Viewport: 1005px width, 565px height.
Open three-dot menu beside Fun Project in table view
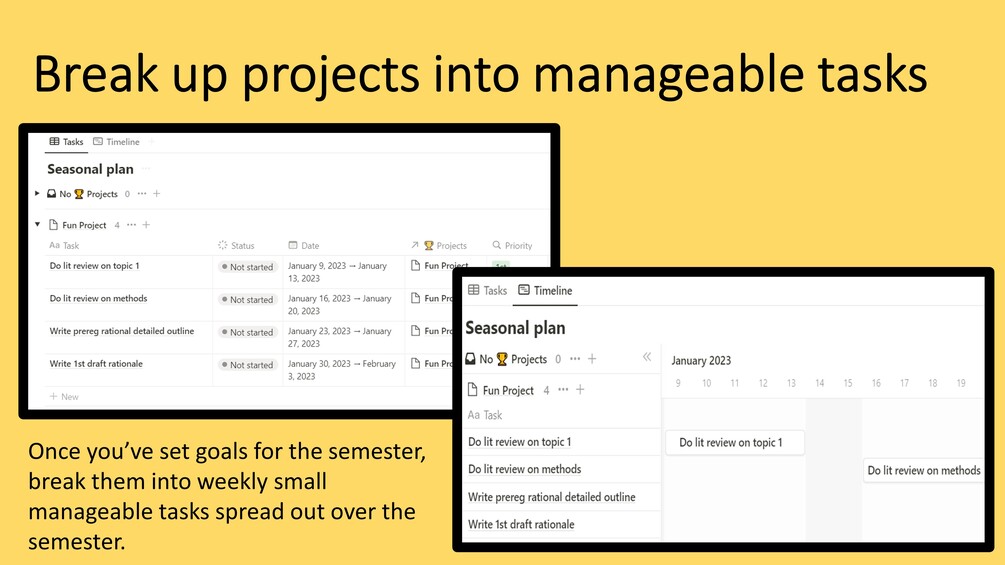(x=131, y=225)
